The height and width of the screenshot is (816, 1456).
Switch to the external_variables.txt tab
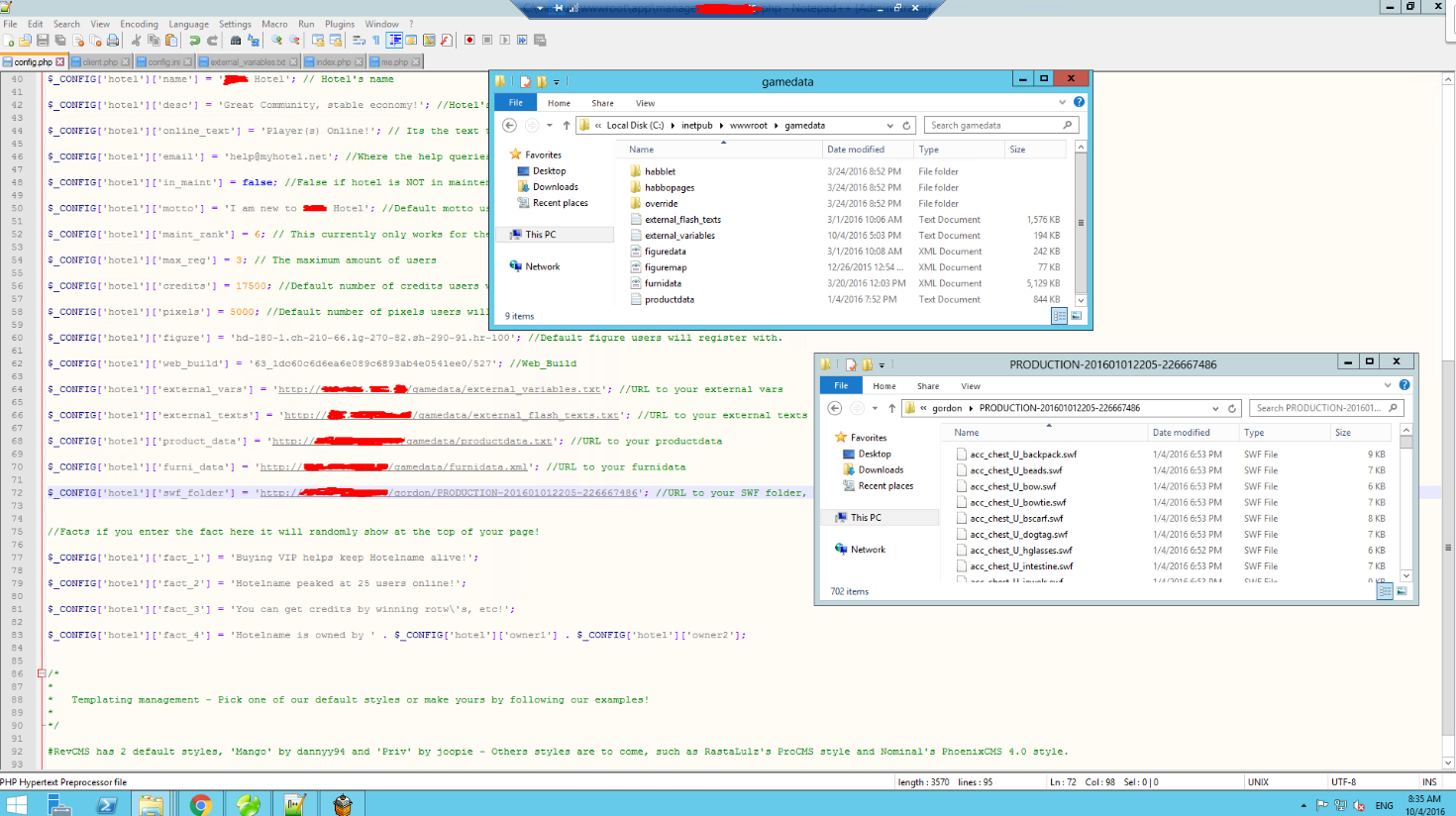click(x=248, y=61)
